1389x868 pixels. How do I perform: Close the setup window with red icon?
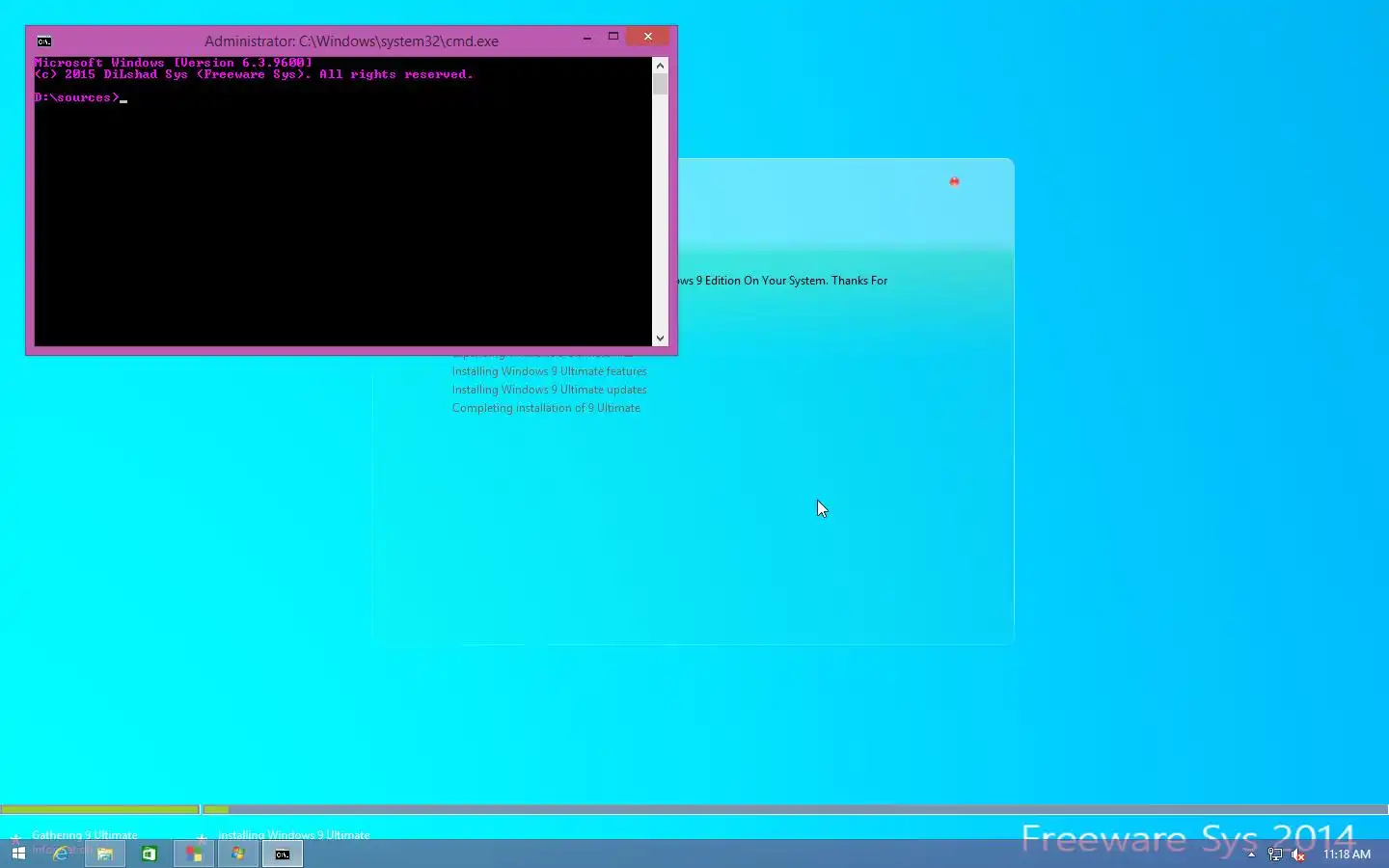(954, 181)
